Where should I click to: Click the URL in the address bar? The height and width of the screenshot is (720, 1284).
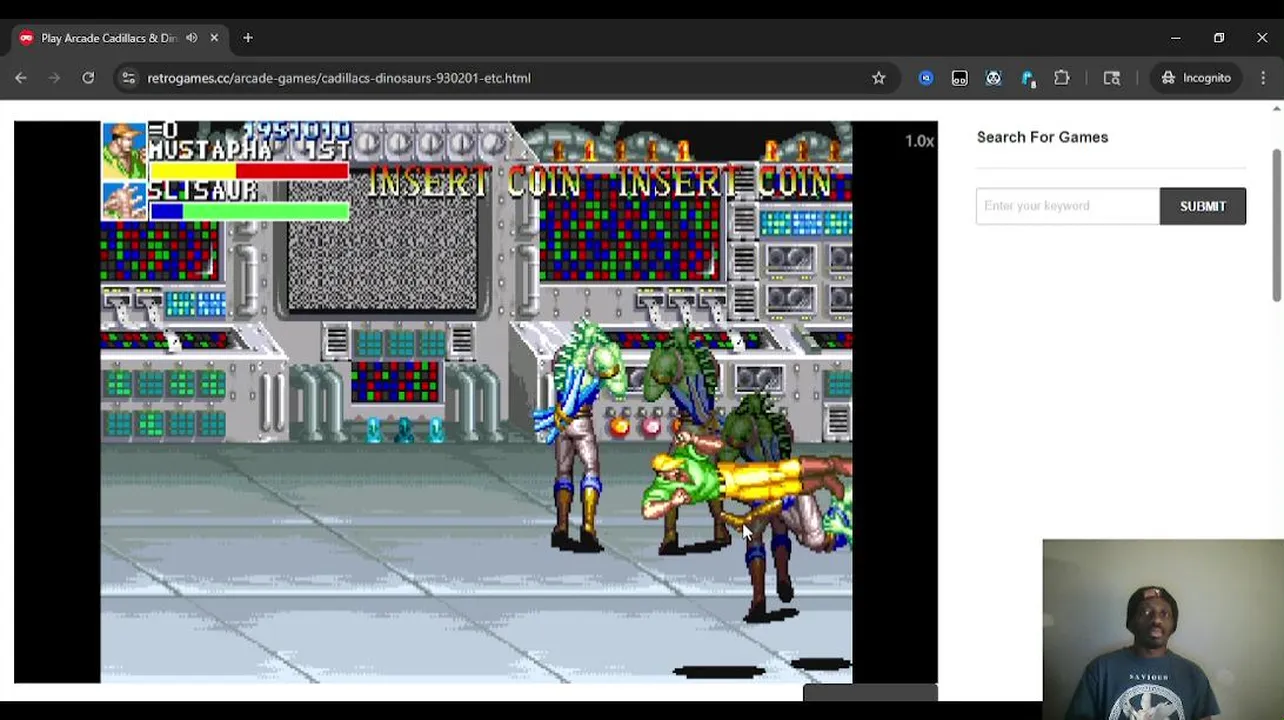[339, 78]
